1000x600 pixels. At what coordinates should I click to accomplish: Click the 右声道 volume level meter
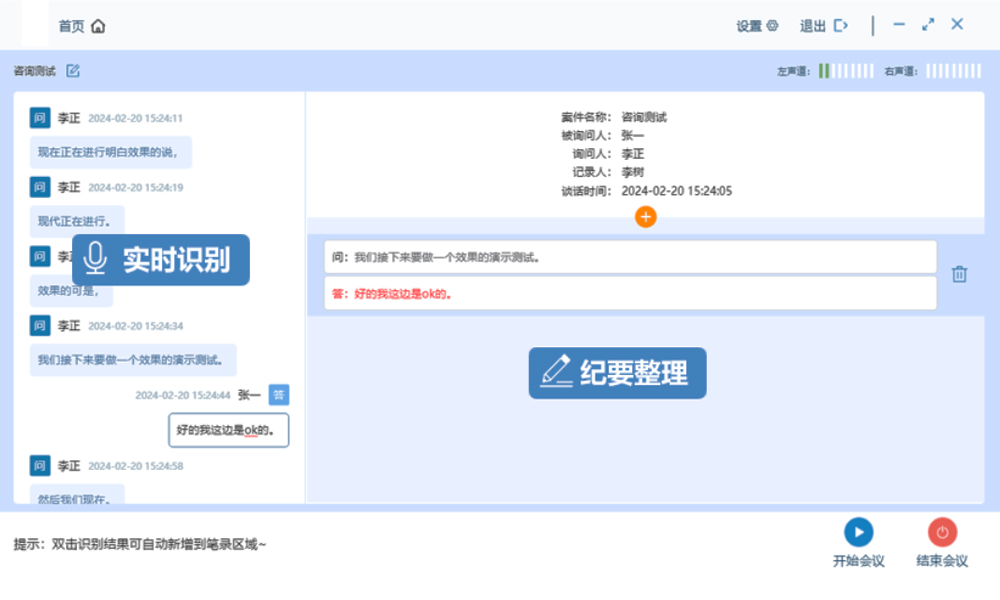(953, 71)
